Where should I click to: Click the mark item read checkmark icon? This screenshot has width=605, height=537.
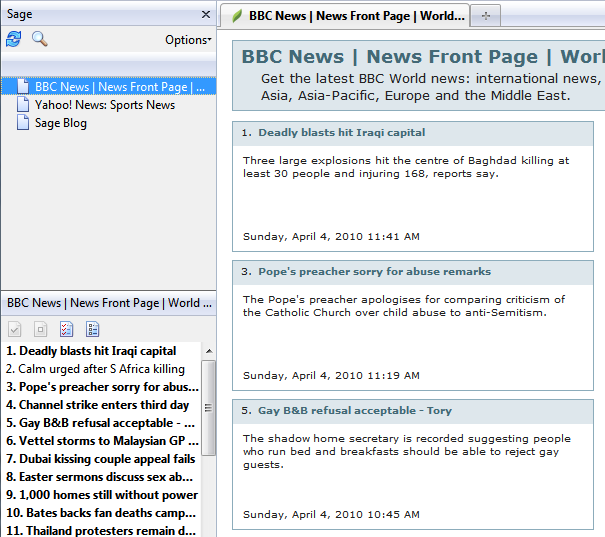click(x=15, y=329)
